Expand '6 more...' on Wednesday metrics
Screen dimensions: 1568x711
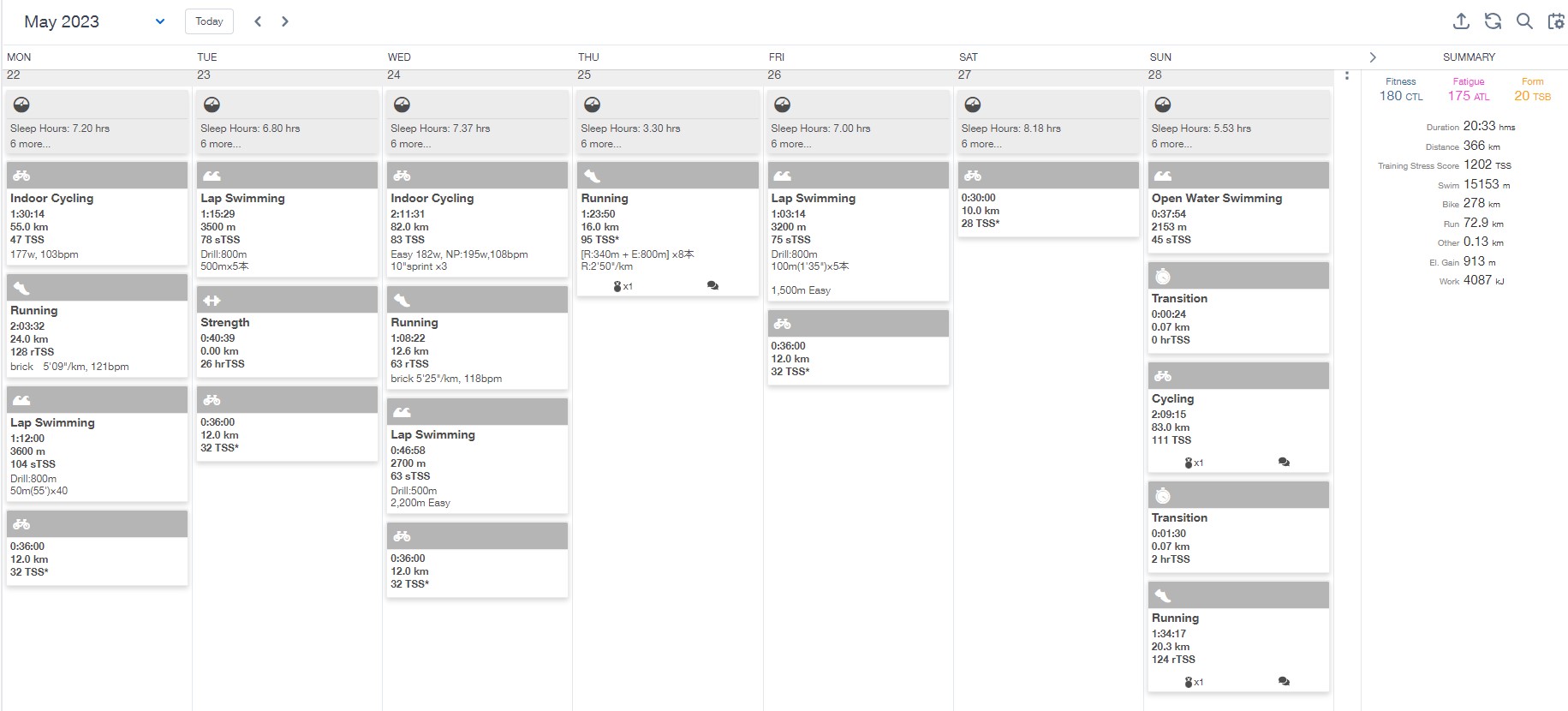[x=411, y=144]
